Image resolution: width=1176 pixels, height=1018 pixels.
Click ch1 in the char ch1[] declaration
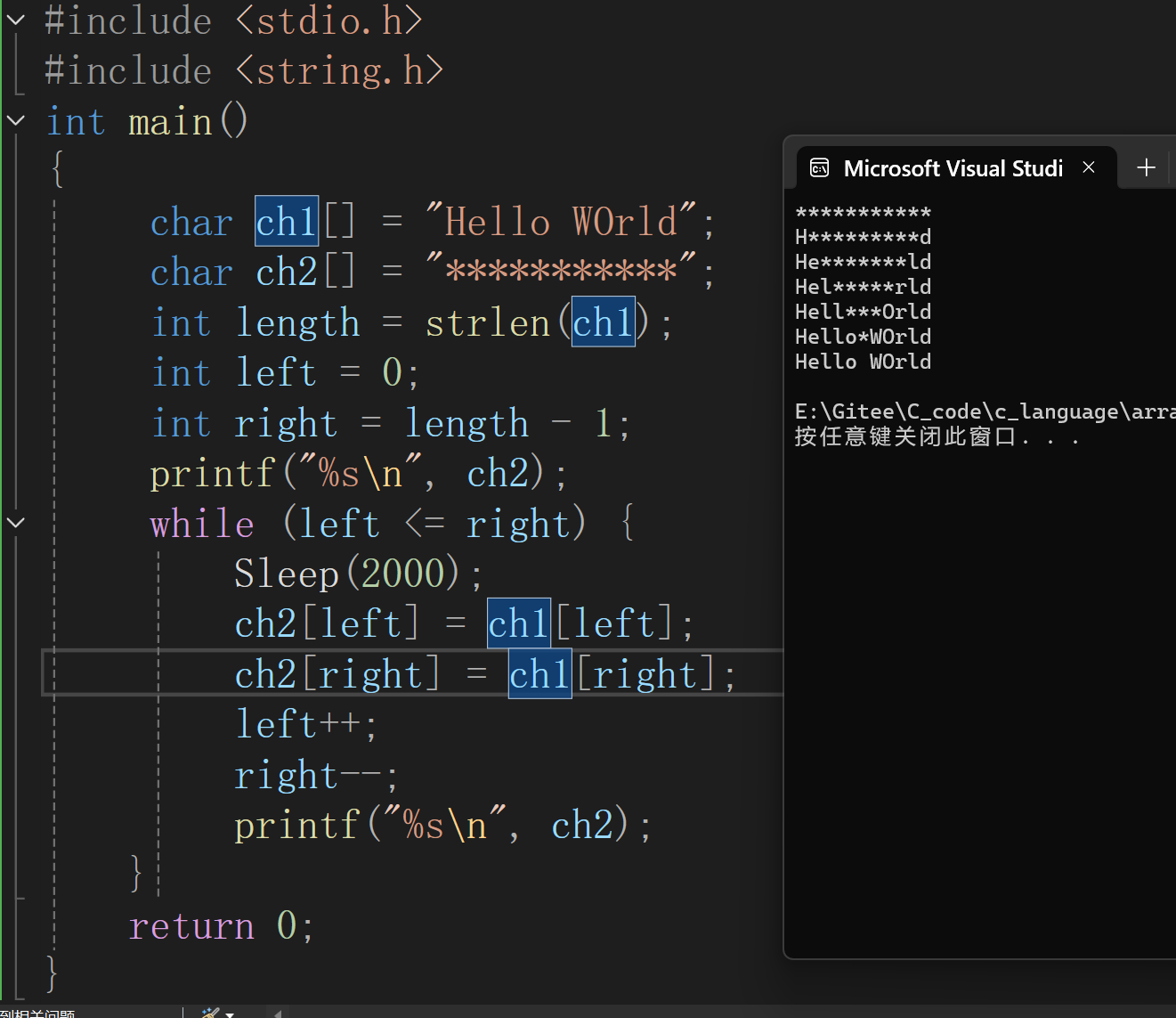tap(287, 221)
